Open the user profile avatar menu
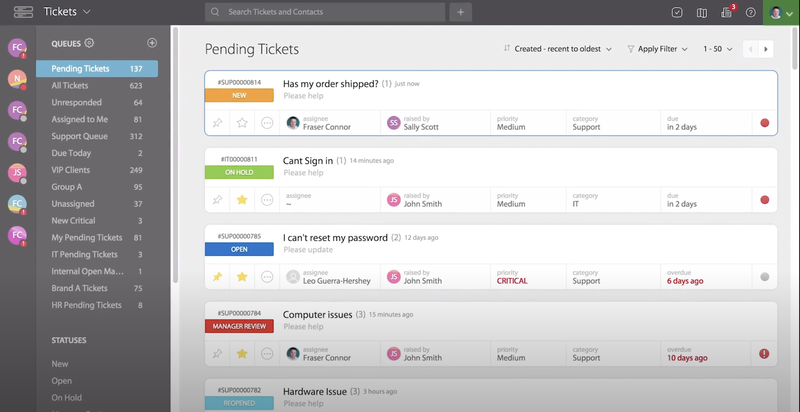The image size is (800, 412). 781,12
